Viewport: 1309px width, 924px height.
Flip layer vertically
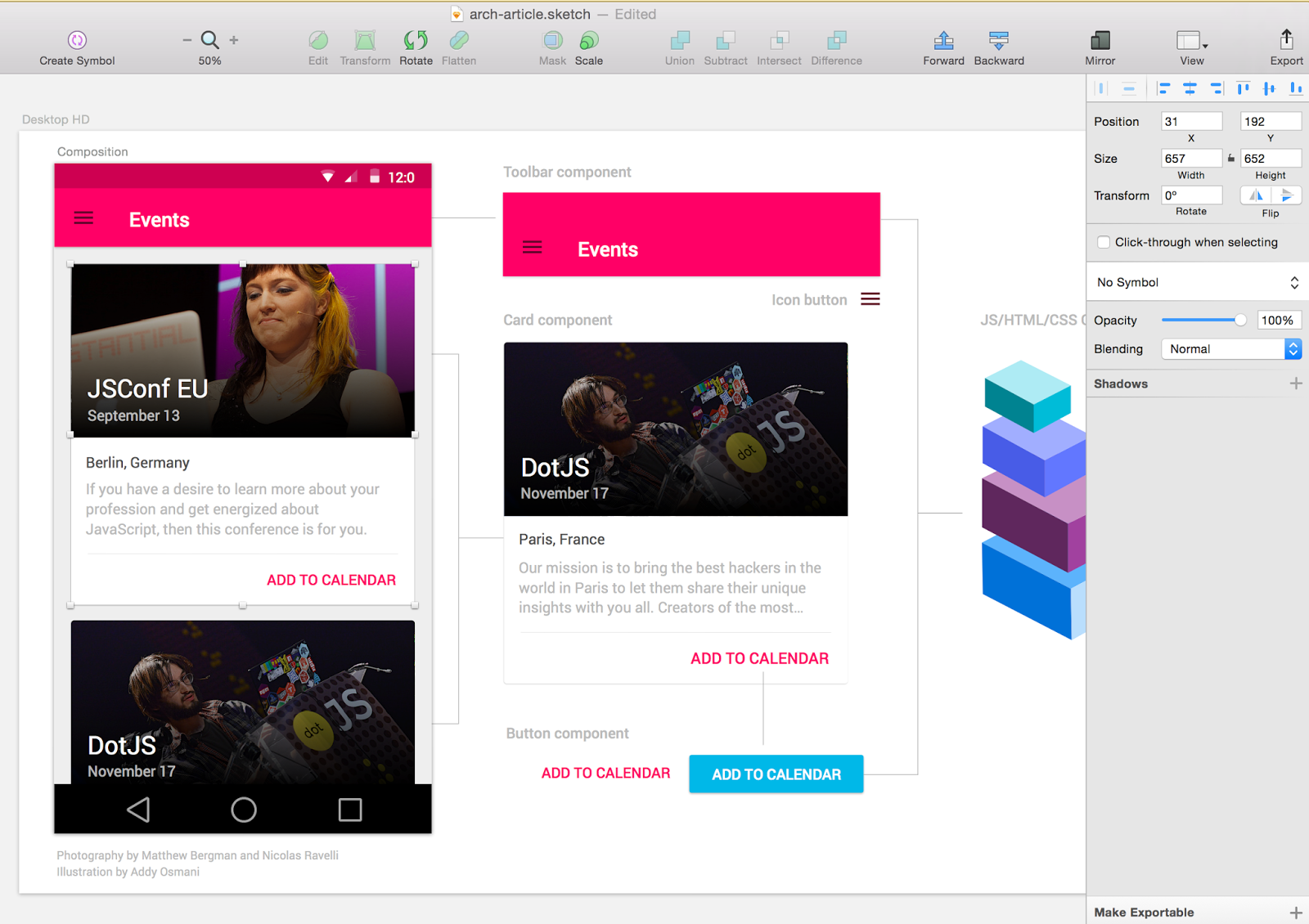(x=1286, y=195)
